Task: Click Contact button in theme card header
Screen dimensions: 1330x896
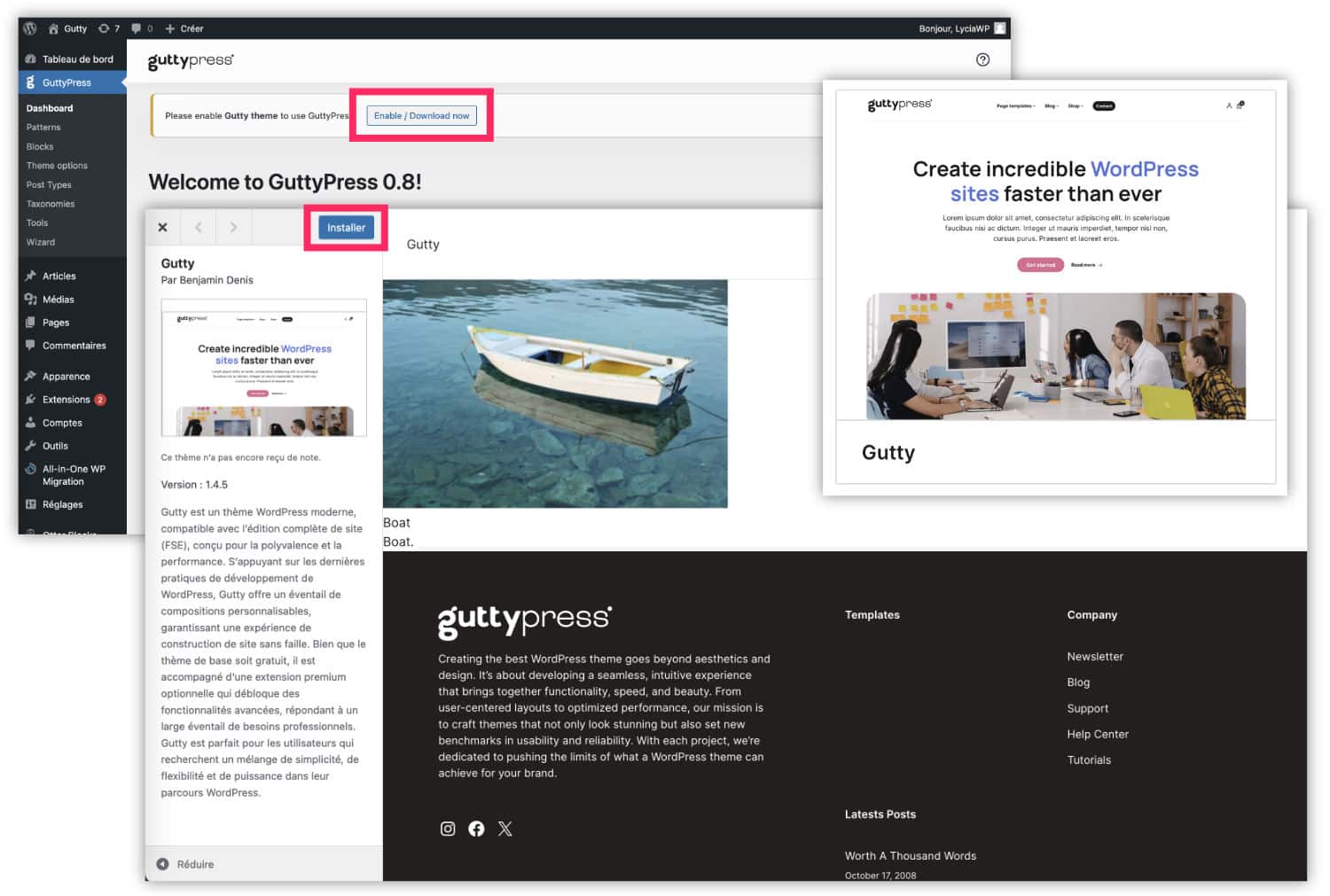Action: click(1104, 105)
